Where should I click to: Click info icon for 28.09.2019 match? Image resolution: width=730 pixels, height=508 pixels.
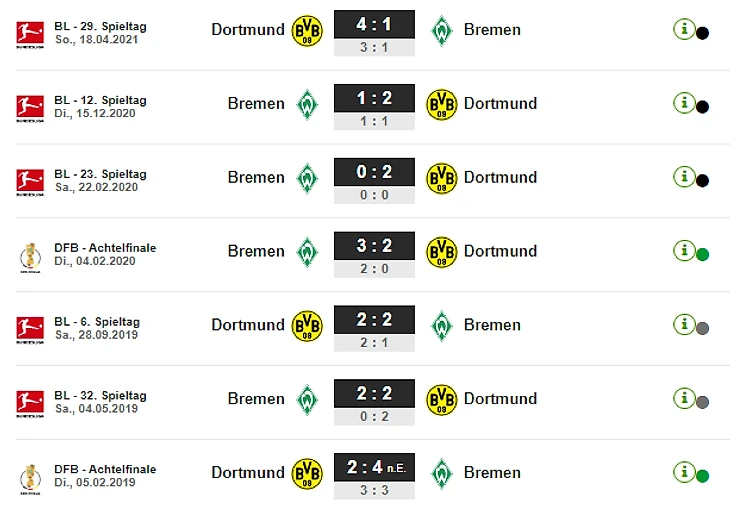[684, 325]
